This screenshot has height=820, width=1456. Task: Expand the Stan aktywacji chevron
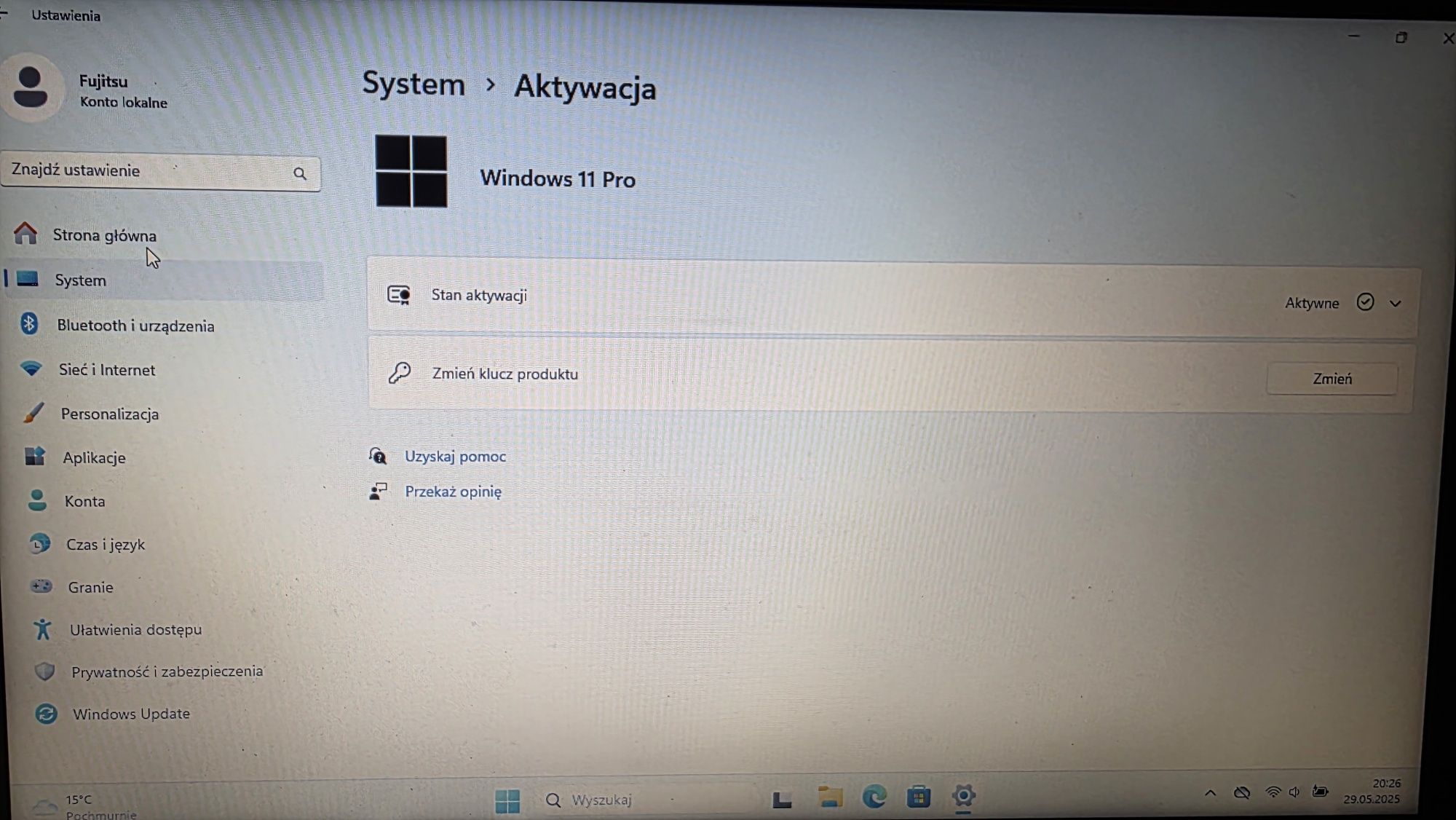[1395, 304]
